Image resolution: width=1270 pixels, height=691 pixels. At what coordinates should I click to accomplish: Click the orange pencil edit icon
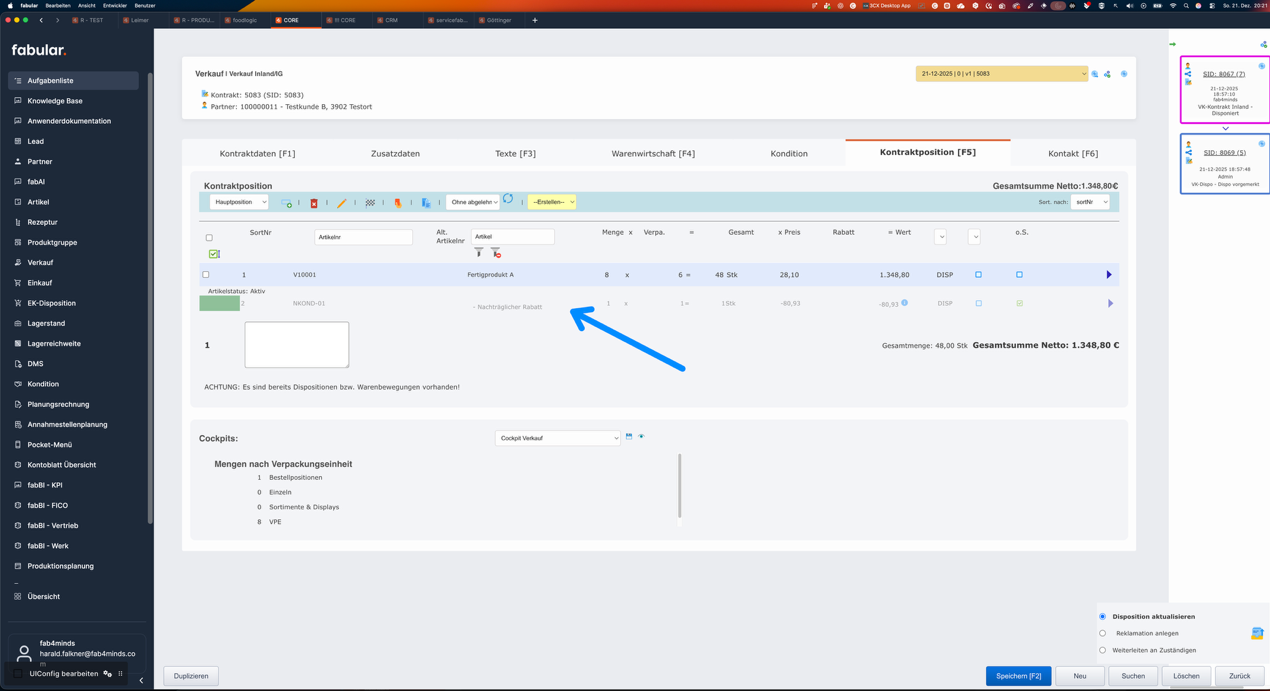[342, 203]
